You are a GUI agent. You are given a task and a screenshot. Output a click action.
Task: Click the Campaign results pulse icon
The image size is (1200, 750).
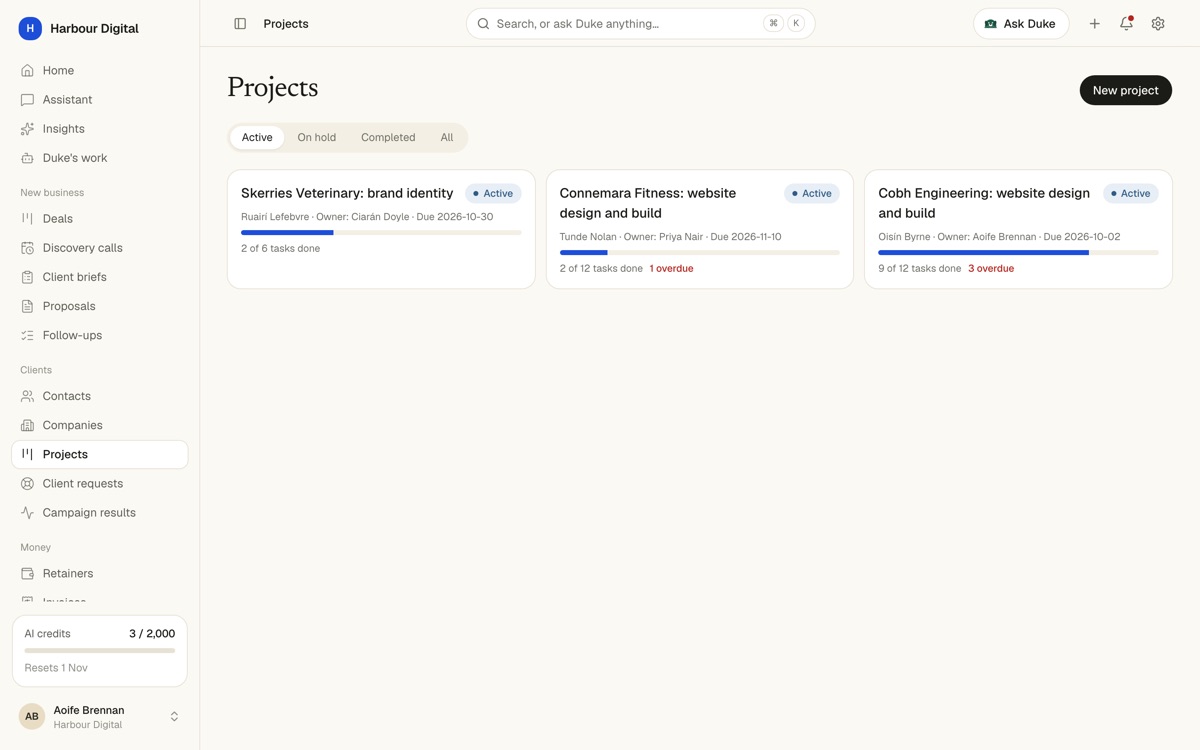pos(27,512)
